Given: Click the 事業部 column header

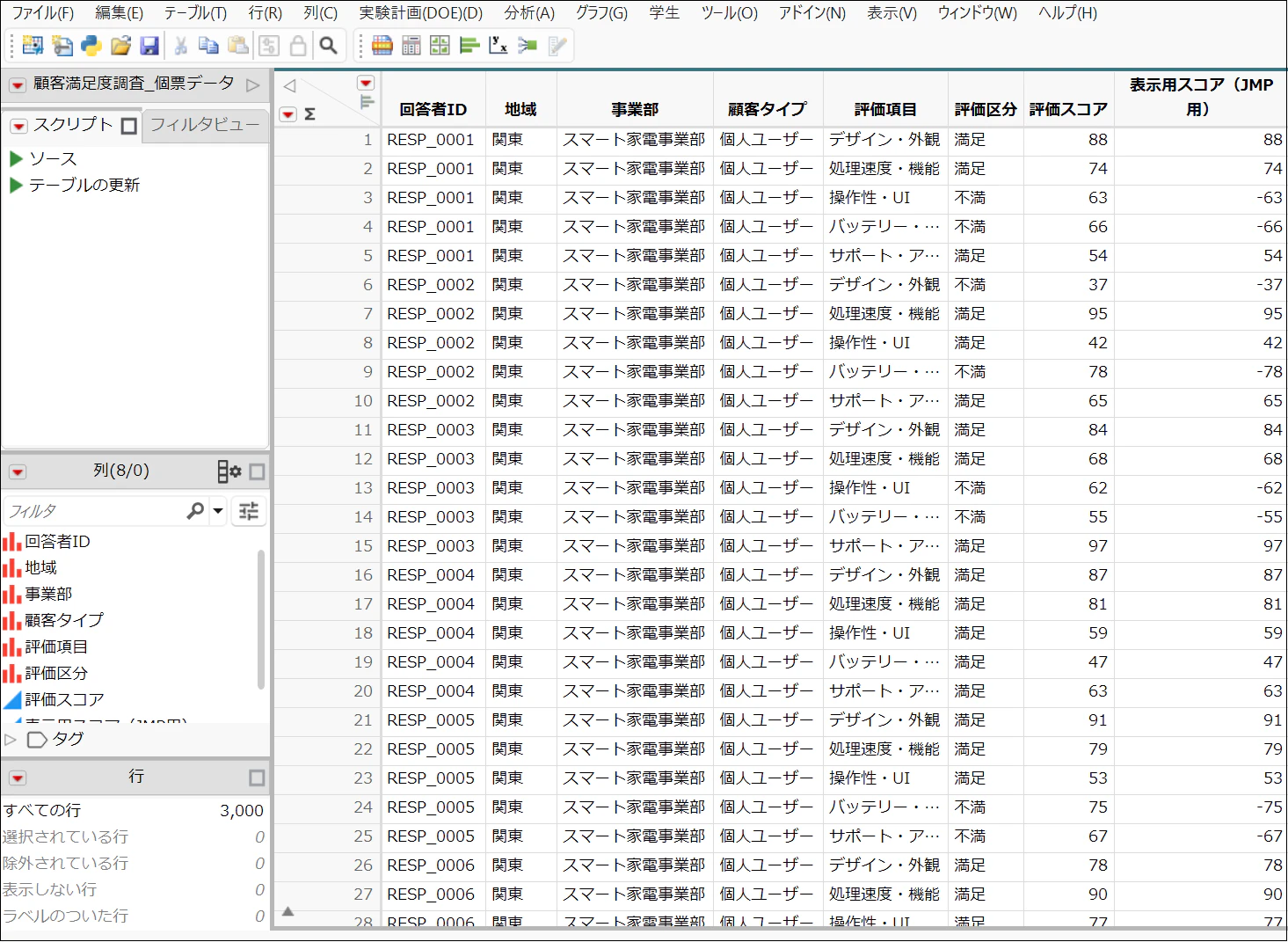Looking at the screenshot, I should (635, 110).
